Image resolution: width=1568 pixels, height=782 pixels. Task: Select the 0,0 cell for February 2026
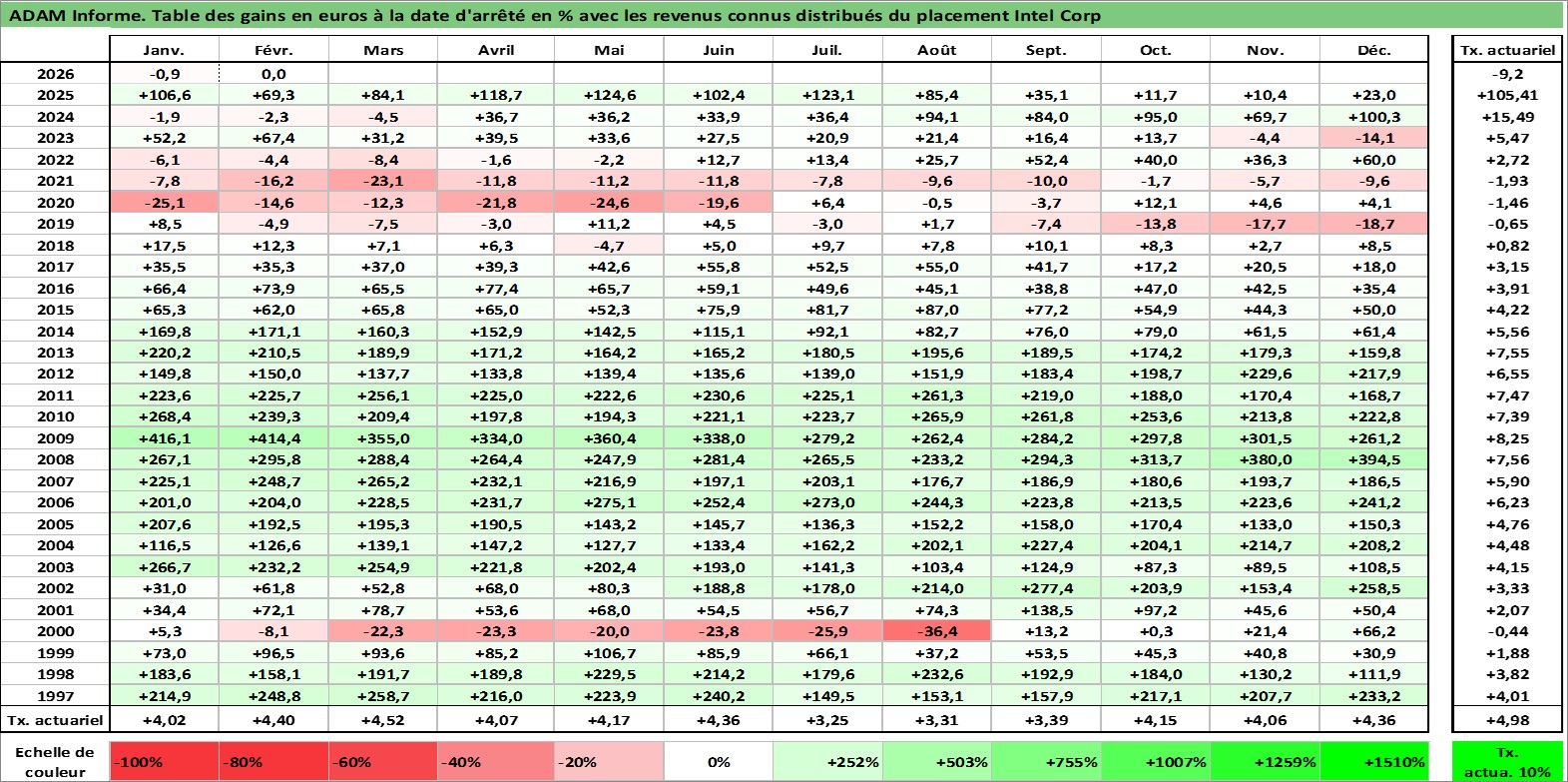coord(273,74)
